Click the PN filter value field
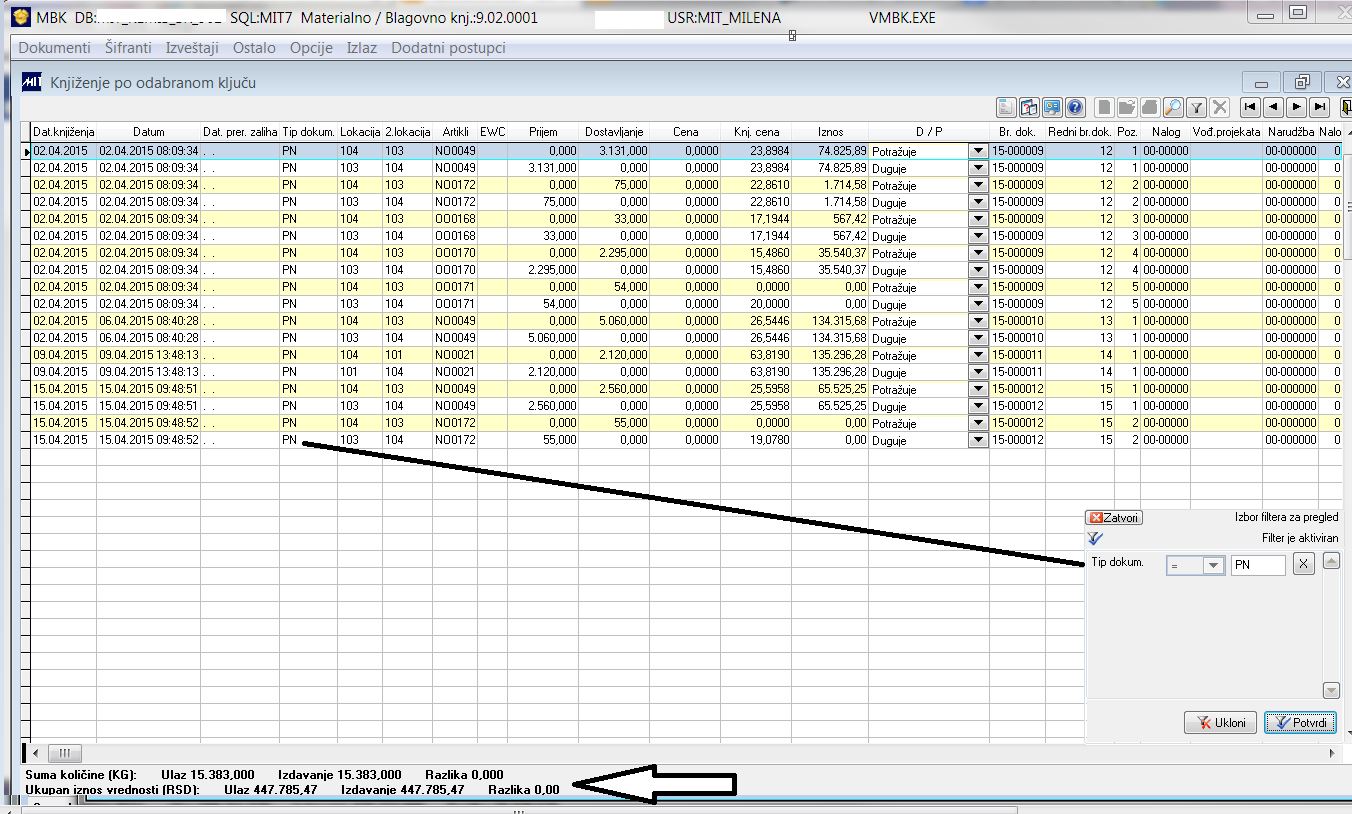 click(x=1258, y=565)
